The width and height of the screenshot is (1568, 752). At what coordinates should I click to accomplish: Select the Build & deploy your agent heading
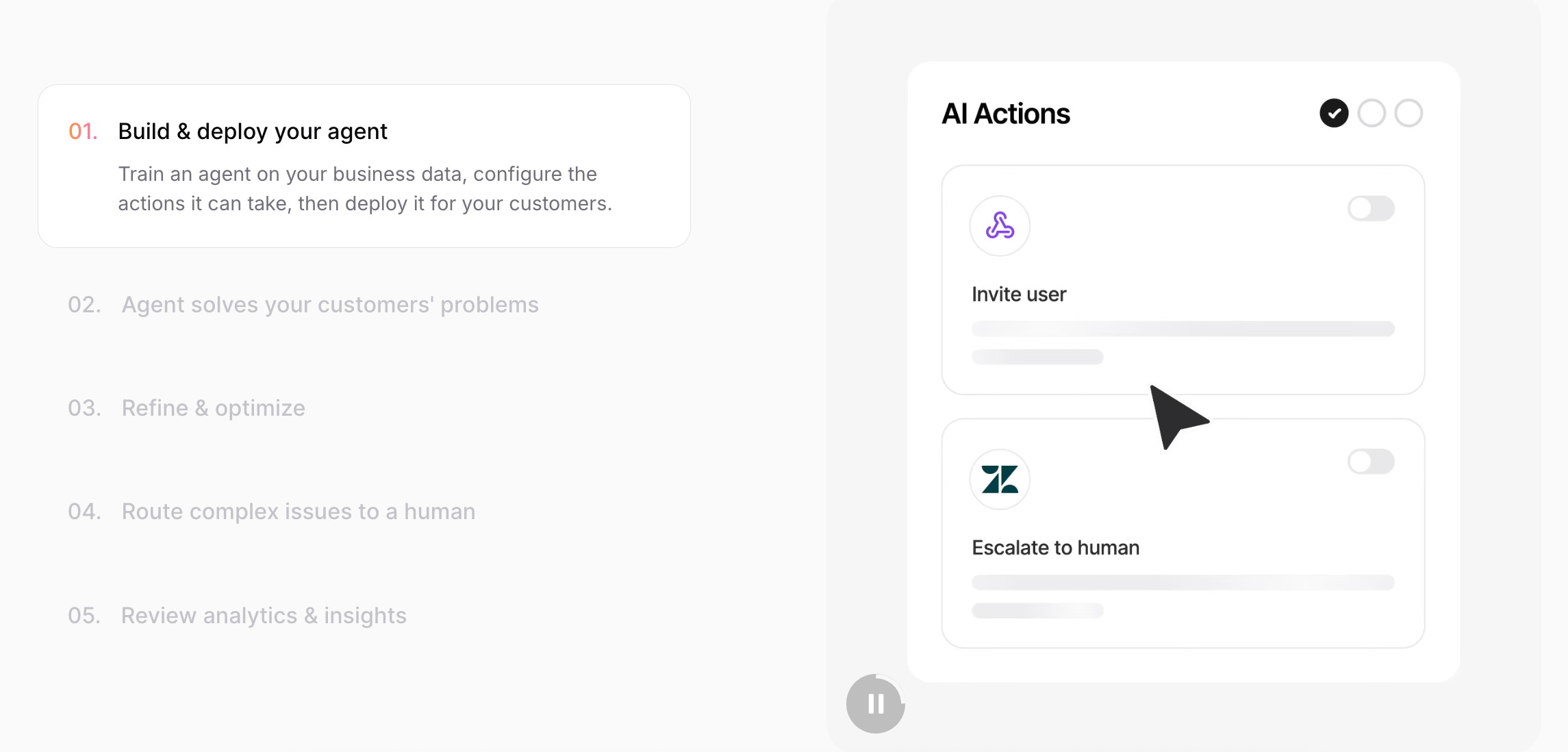(253, 131)
